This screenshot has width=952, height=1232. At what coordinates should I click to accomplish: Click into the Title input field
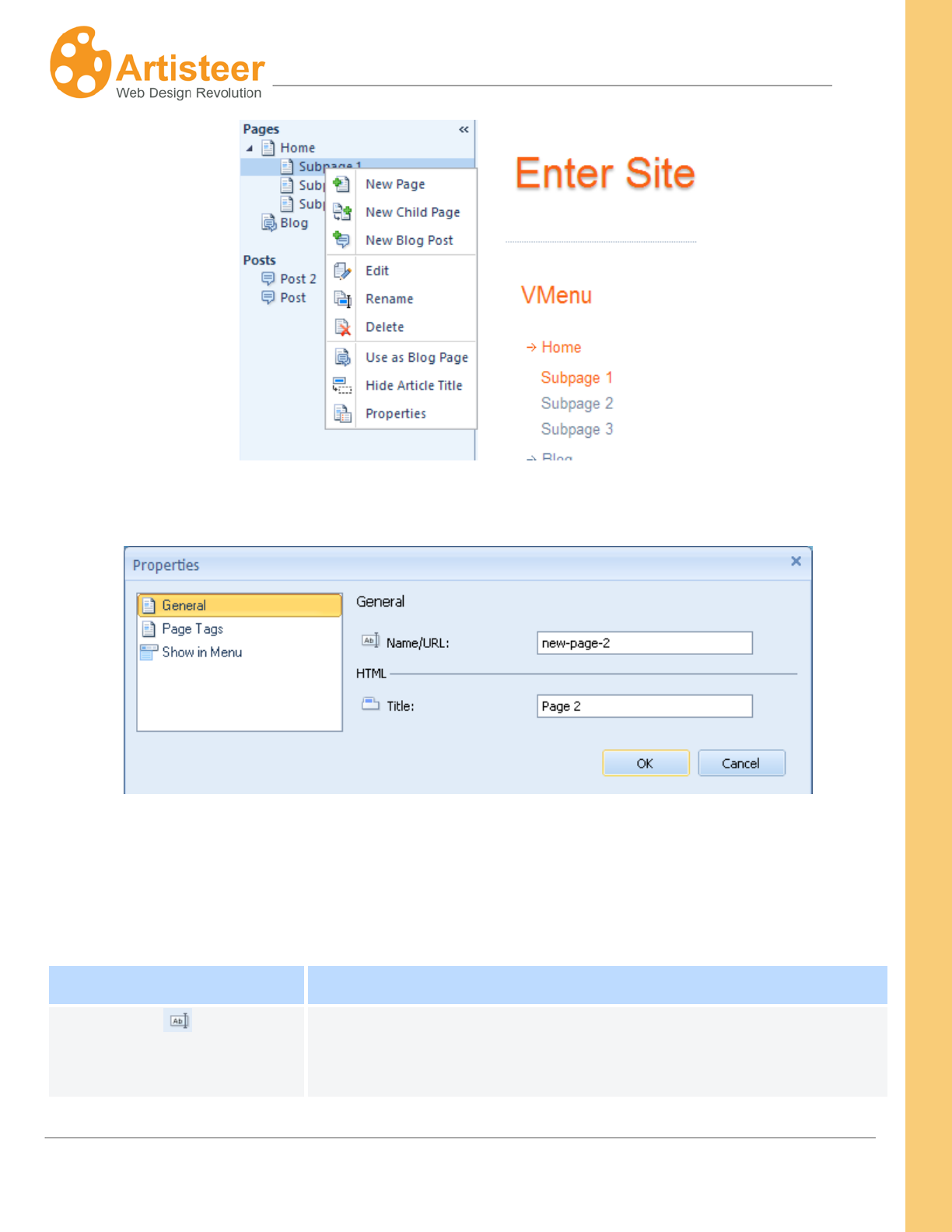pyautogui.click(x=645, y=705)
